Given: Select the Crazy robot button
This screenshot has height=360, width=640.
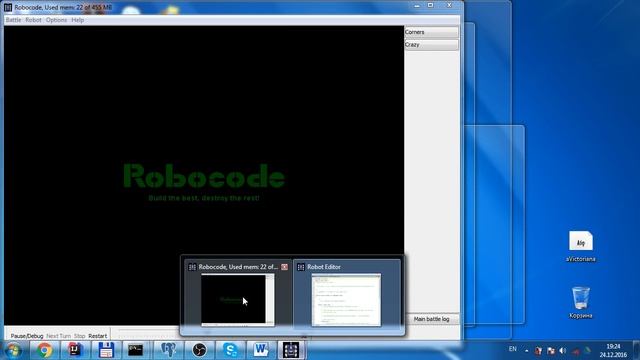Looking at the screenshot, I should coord(431,45).
